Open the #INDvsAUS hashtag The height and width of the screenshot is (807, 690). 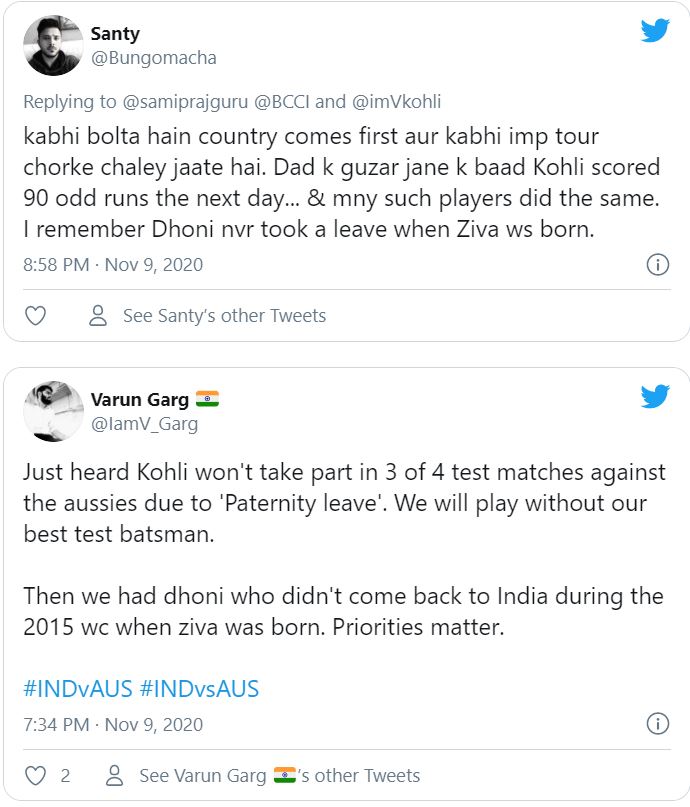click(199, 689)
